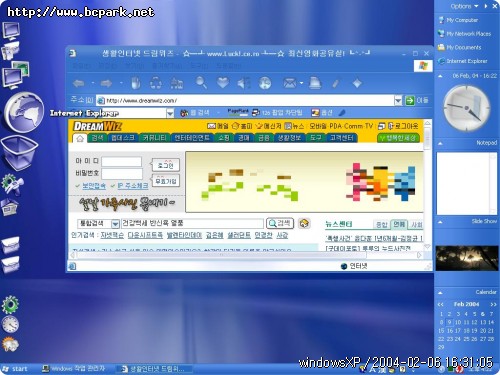Viewport: 500px width, 375px height.
Task: Collapse the Calendar panel in sidebar
Action: [440, 293]
